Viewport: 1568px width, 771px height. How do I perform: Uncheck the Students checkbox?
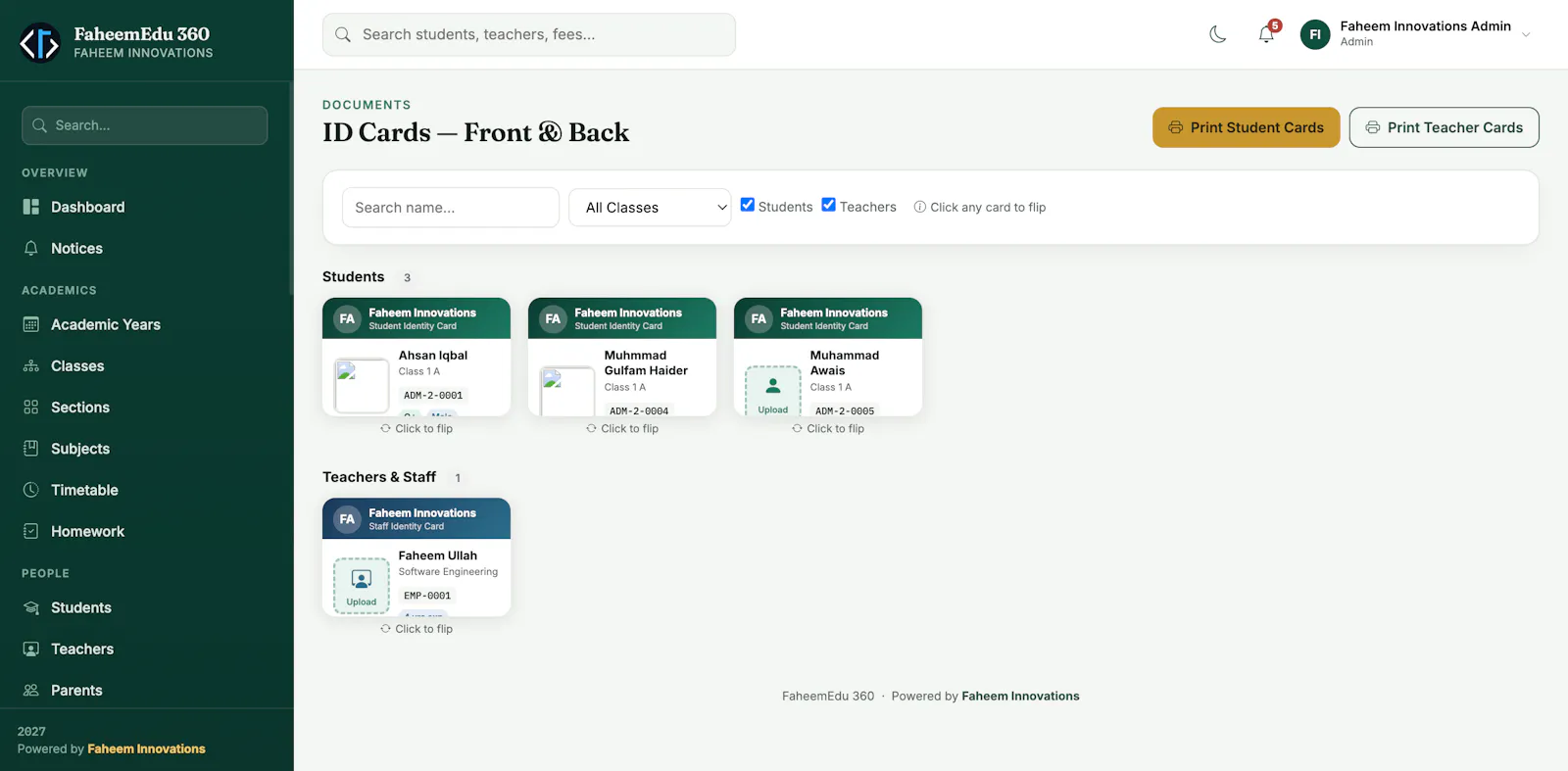(748, 205)
